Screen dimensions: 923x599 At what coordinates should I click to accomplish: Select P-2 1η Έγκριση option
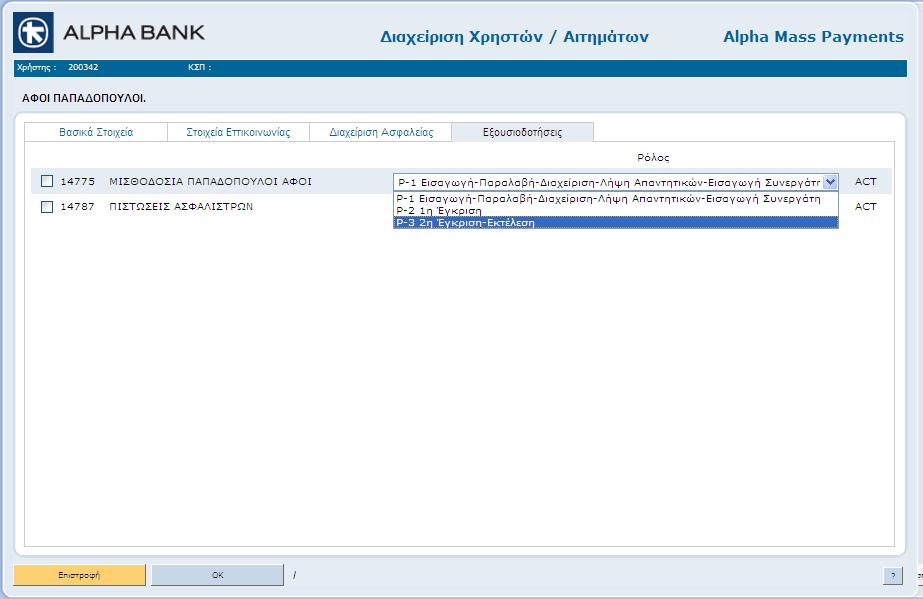[x=616, y=210]
